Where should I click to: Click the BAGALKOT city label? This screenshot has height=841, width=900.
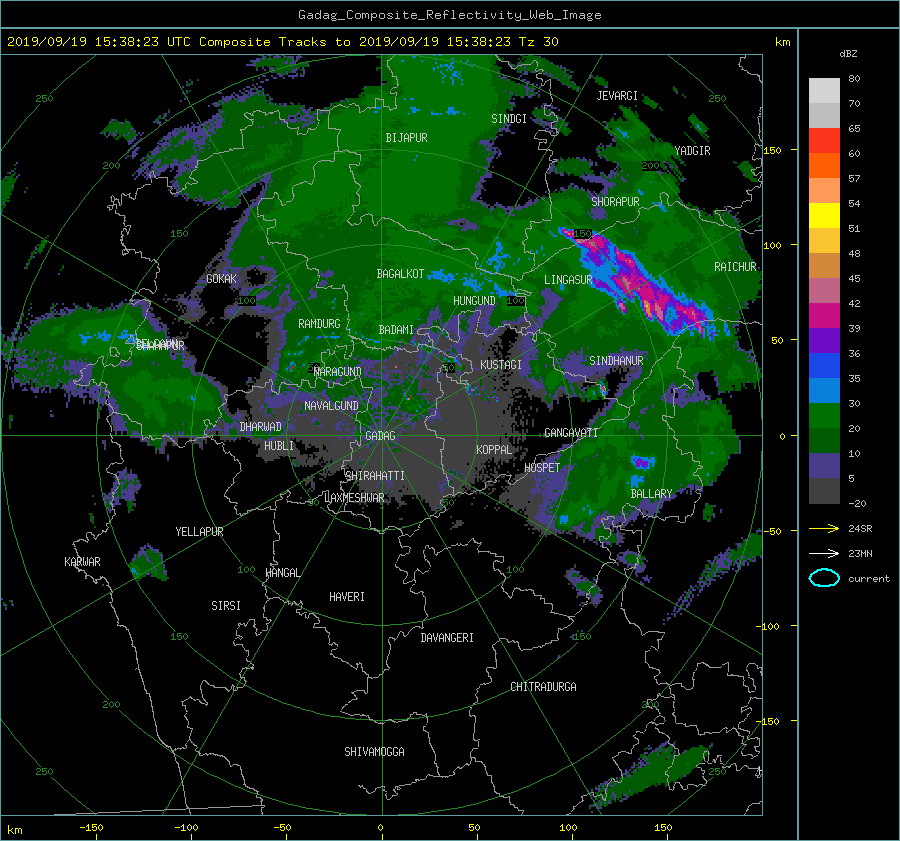(400, 274)
